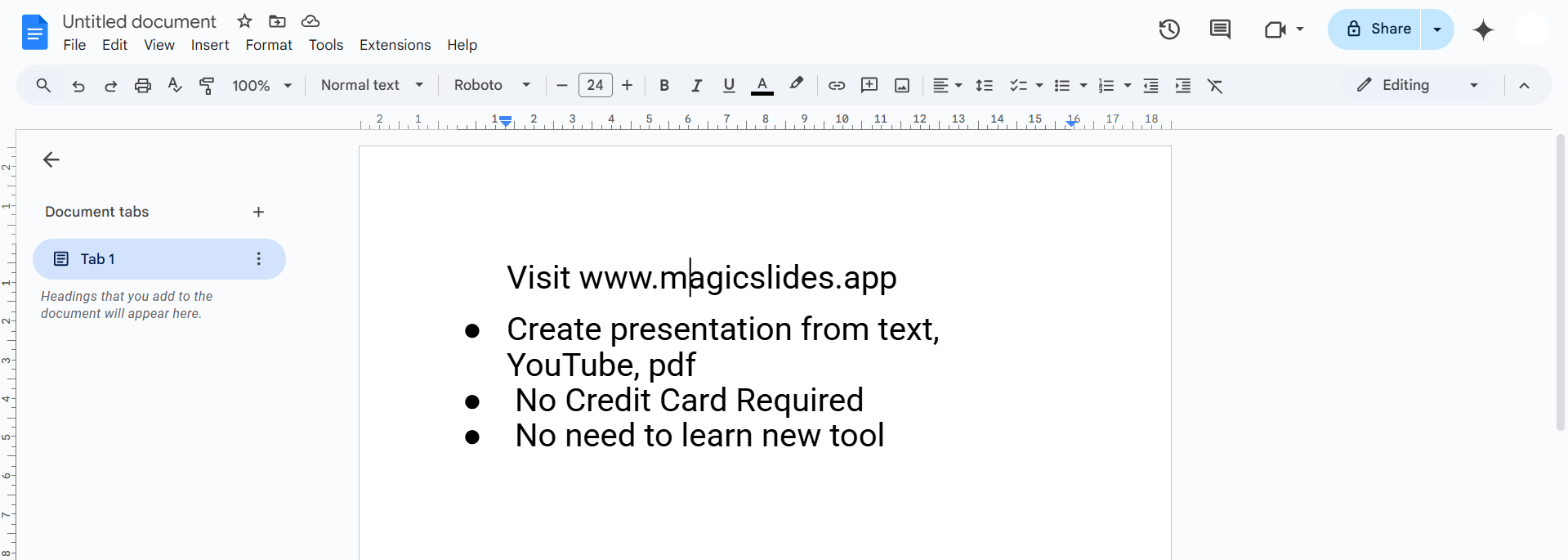Click the text 'No Credit Card Required'
This screenshot has height=560, width=1568.
point(689,400)
